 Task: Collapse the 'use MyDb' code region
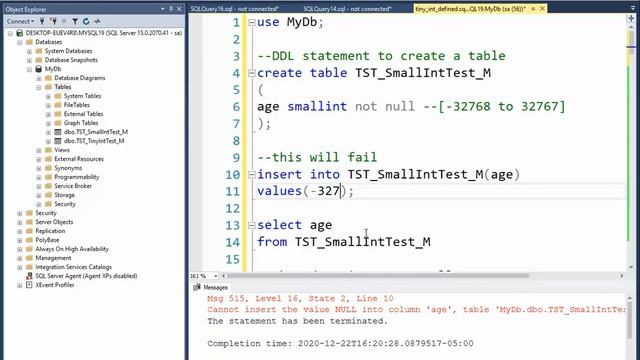(x=251, y=22)
